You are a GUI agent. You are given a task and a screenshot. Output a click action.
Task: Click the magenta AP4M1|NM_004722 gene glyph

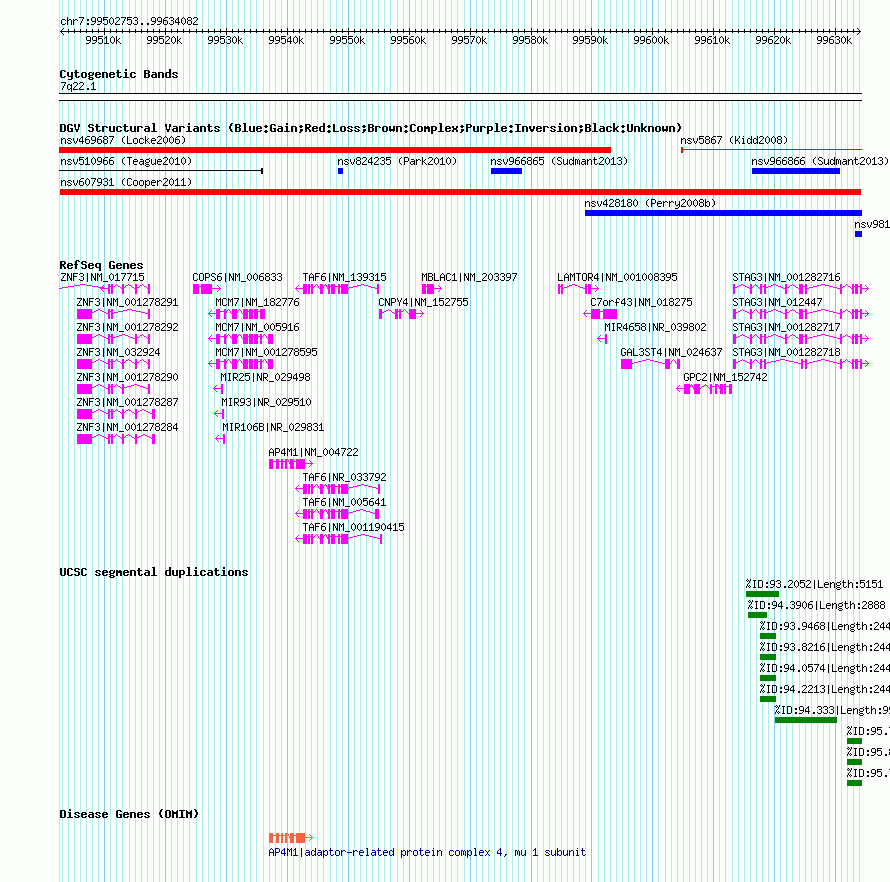[291, 464]
